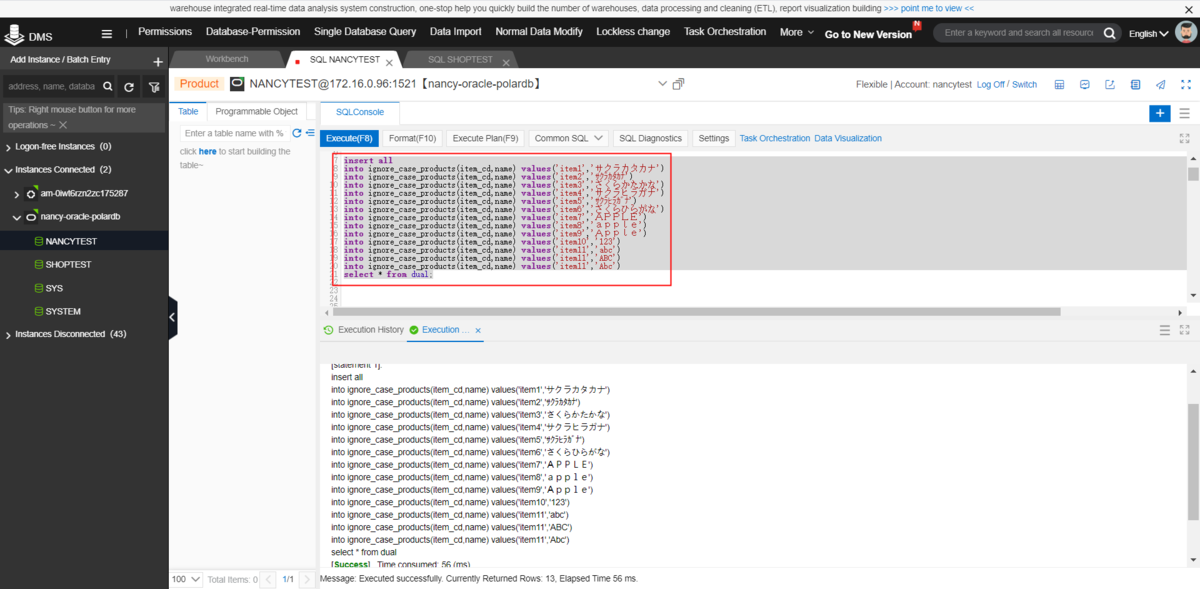Add a new SQL console tab

coord(1159,113)
